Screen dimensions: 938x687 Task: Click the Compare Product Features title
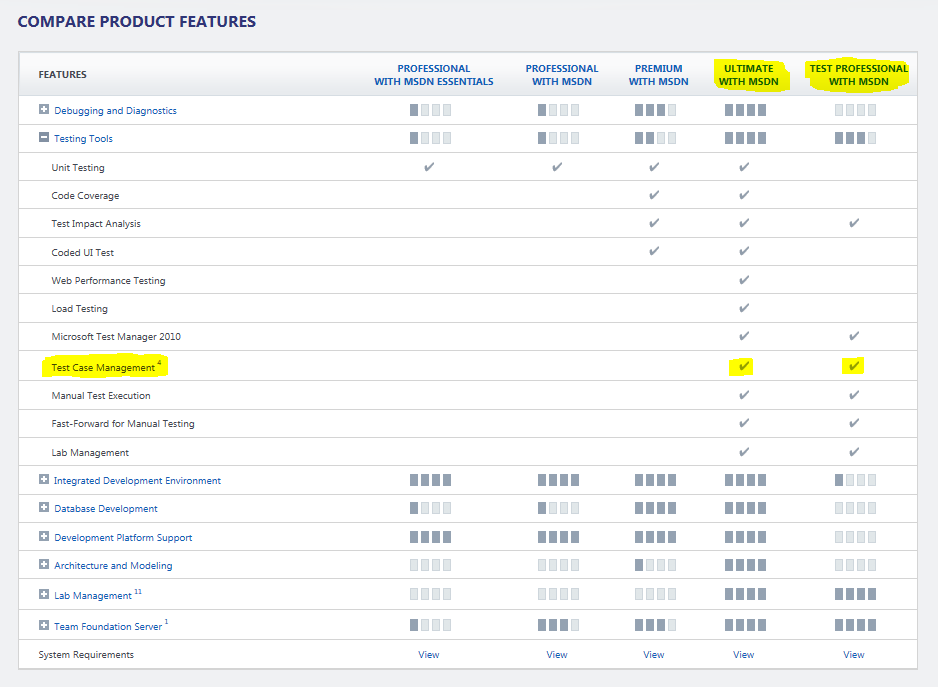click(x=136, y=22)
